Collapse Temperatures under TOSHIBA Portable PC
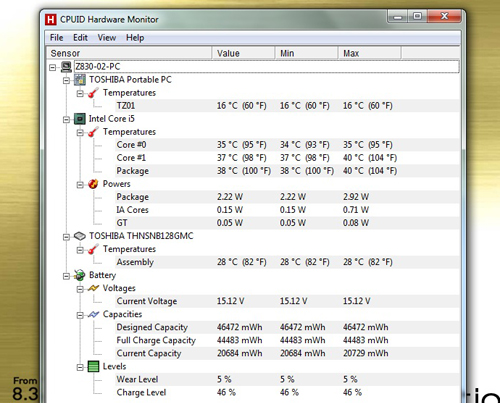The width and height of the screenshot is (500, 403). click(80, 94)
